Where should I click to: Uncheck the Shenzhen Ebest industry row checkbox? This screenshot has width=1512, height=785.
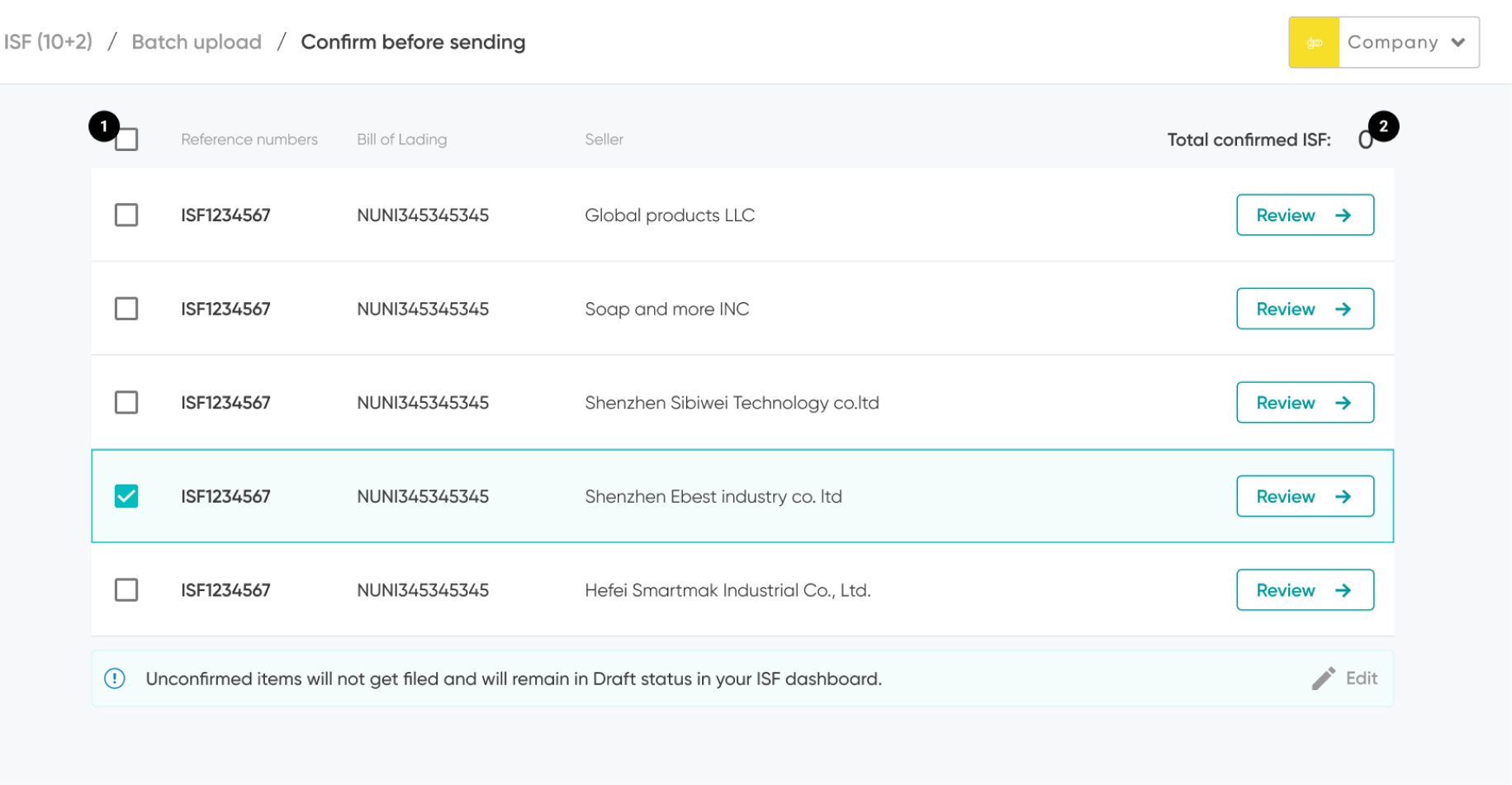(126, 496)
